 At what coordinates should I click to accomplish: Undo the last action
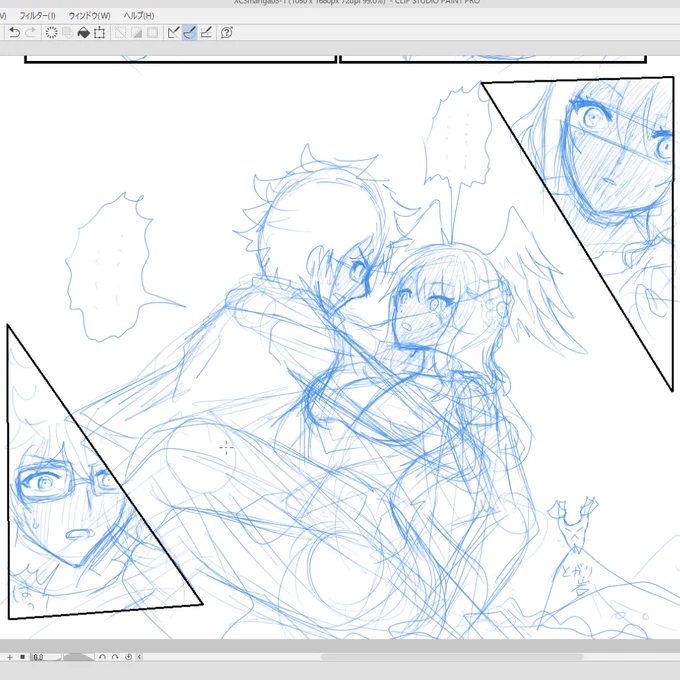click(14, 33)
